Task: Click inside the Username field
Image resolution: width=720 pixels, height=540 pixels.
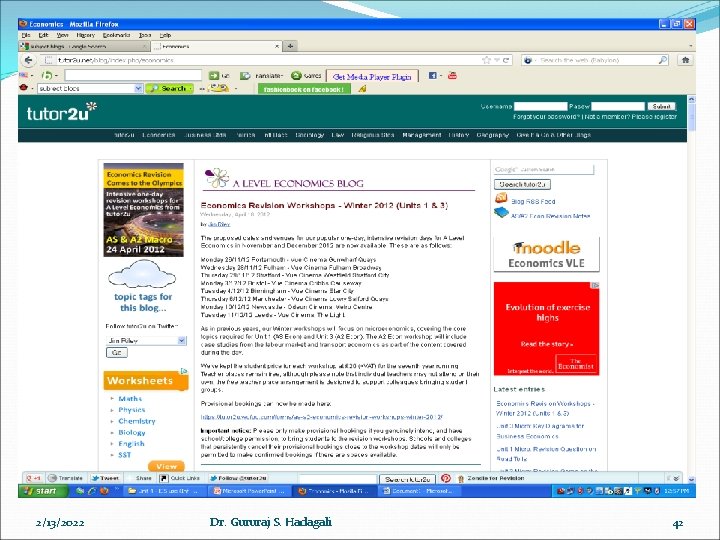Action: click(540, 106)
